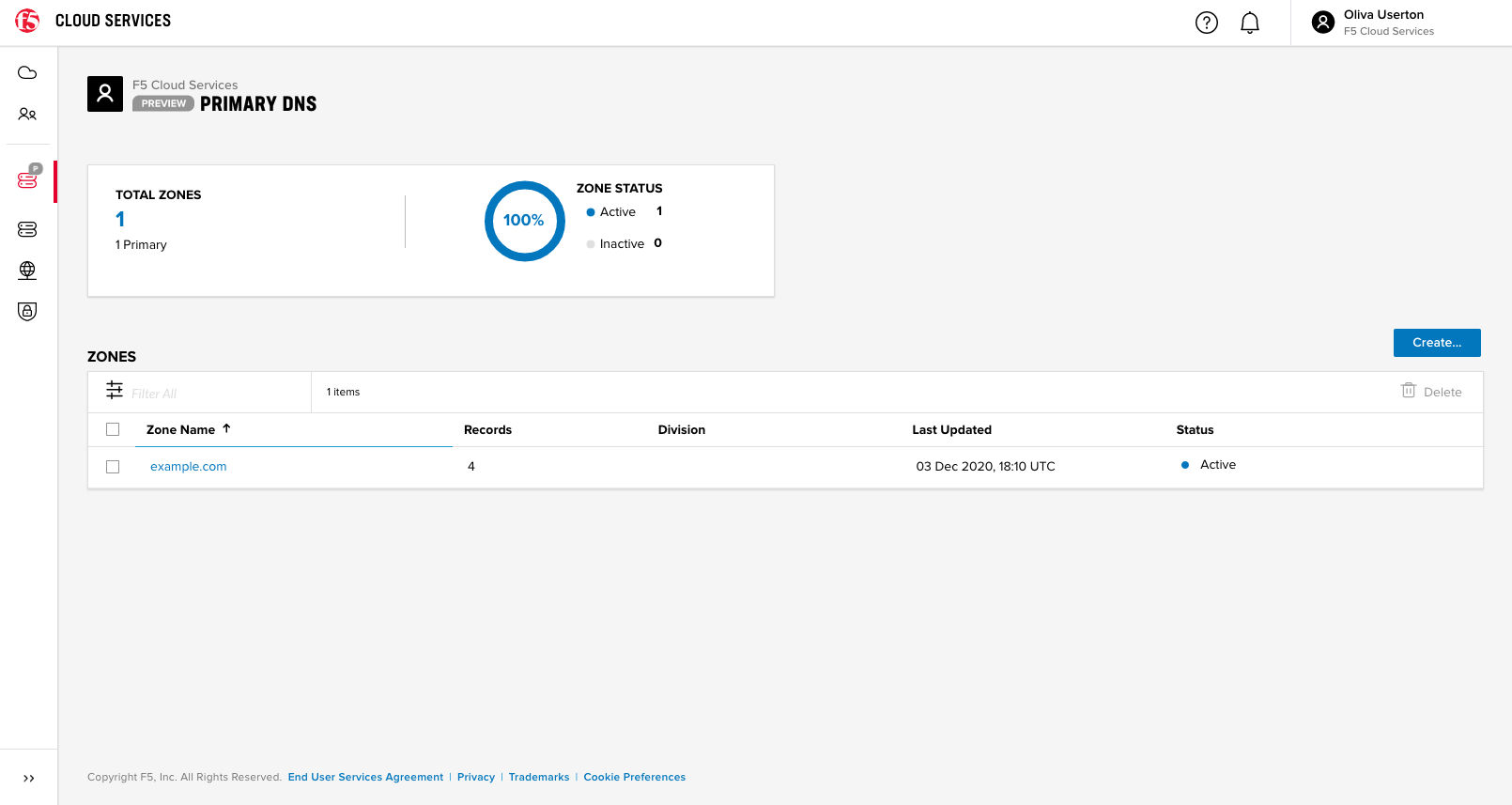This screenshot has width=1512, height=805.
Task: Click the F5 logo in header
Action: [27, 21]
